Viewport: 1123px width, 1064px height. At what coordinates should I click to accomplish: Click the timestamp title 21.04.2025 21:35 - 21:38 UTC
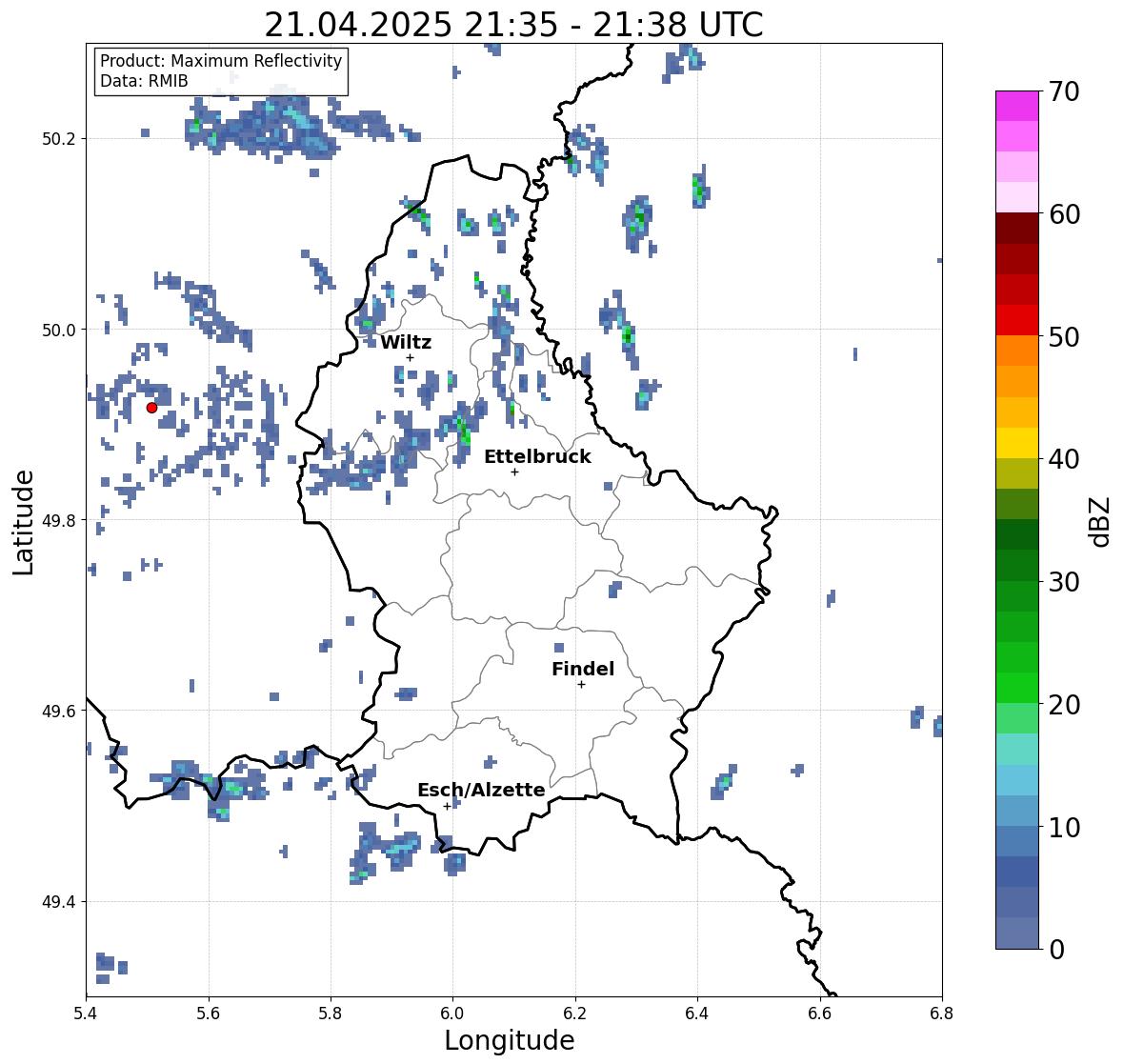[513, 25]
